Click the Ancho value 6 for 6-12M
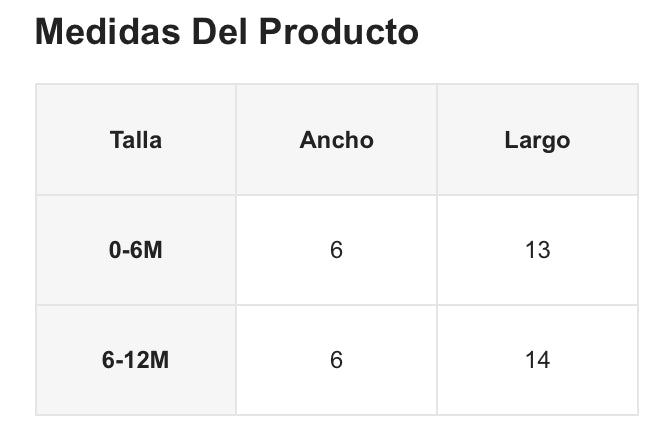The width and height of the screenshot is (670, 433). click(x=336, y=360)
